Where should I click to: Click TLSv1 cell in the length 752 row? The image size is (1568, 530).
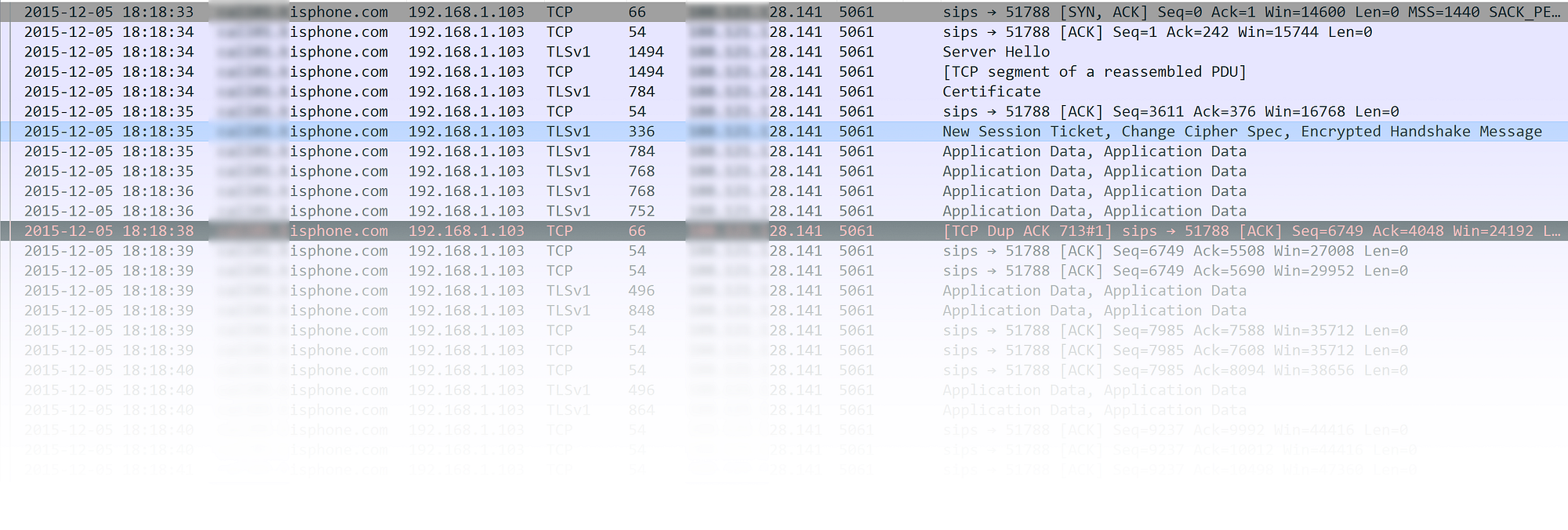pyautogui.click(x=568, y=211)
